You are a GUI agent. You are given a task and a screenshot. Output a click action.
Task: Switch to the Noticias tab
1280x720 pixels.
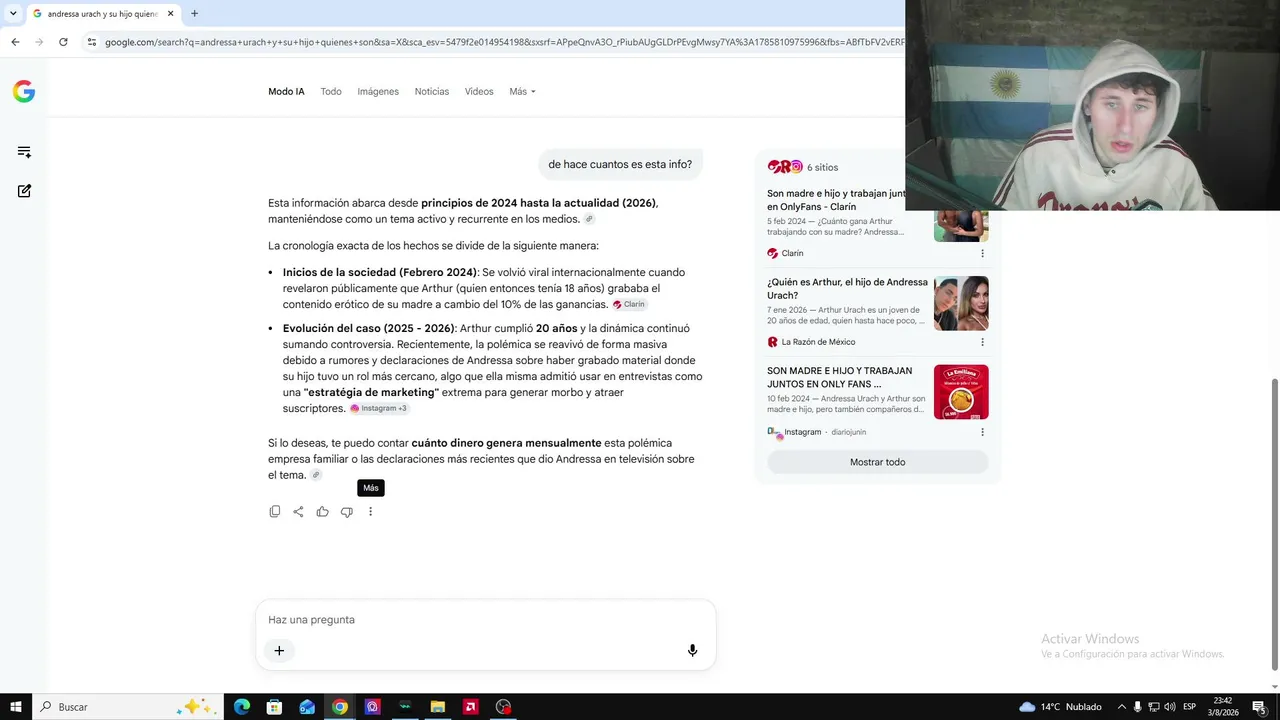pyautogui.click(x=432, y=92)
